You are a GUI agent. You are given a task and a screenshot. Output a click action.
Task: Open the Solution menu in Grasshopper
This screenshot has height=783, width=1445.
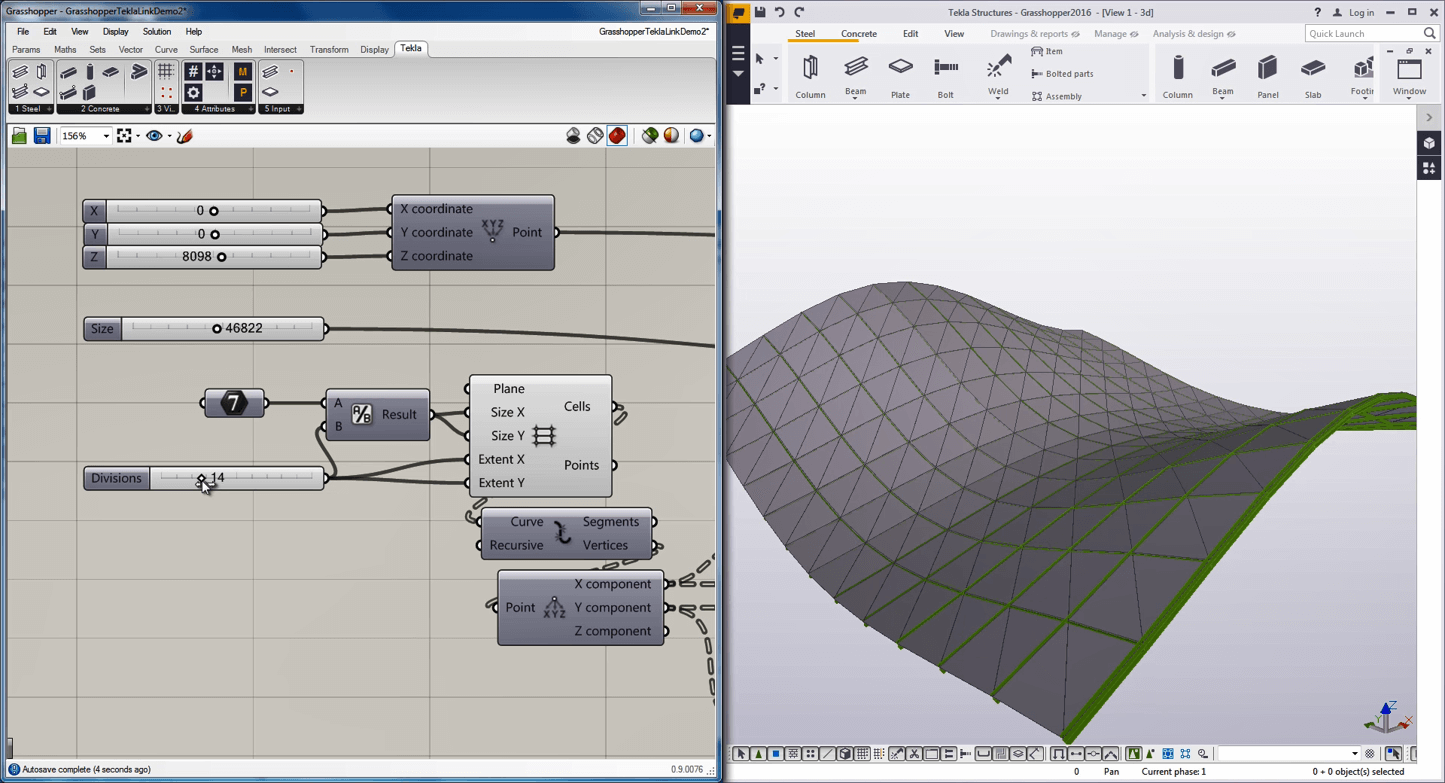point(156,32)
